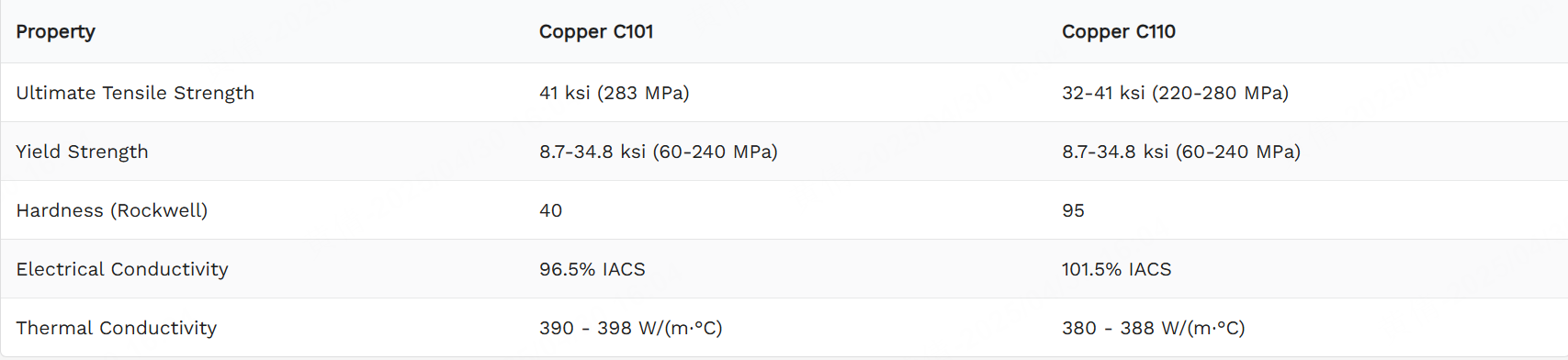Select the Copper C101 column header

596,32
